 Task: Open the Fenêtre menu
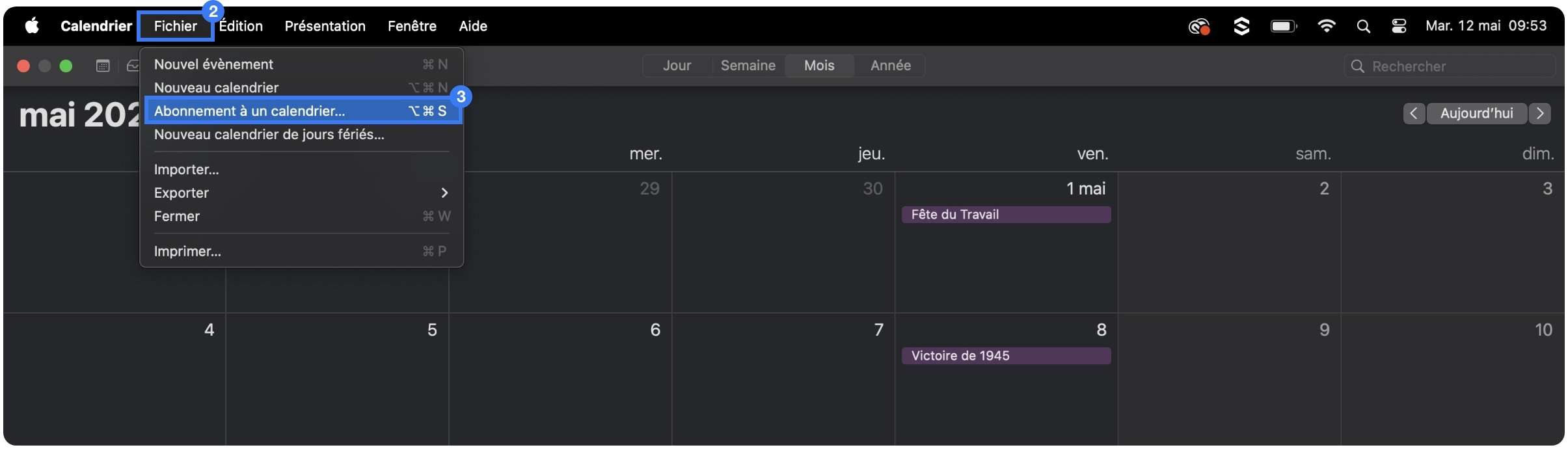412,26
